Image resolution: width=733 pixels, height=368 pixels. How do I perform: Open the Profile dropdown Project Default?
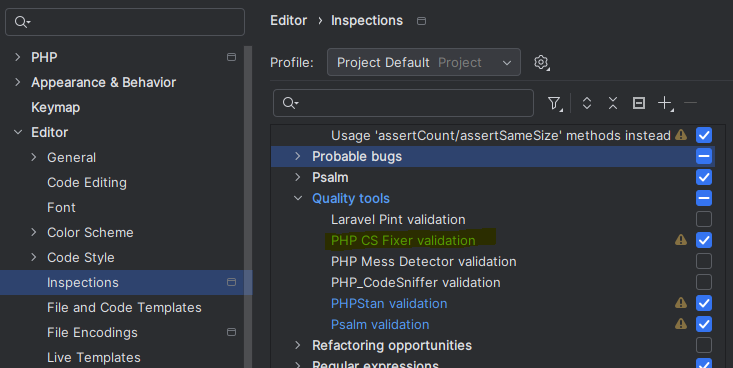[x=424, y=62]
